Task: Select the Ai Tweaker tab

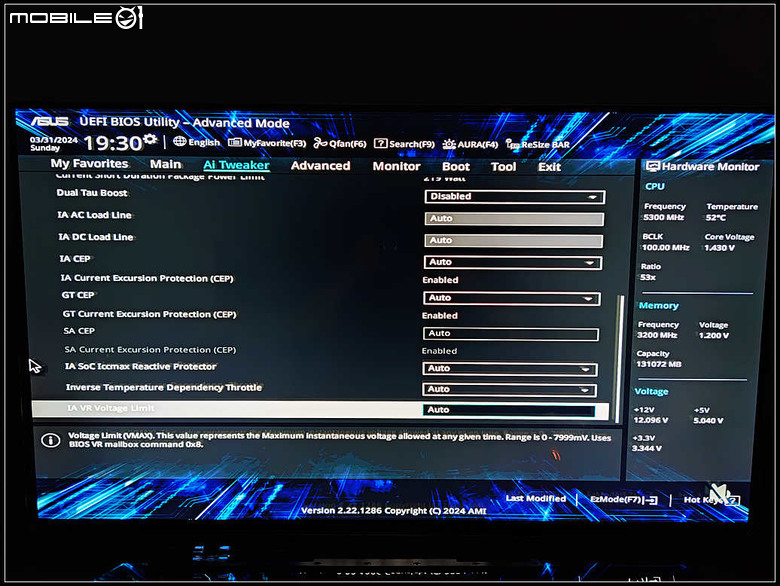Action: coord(236,165)
